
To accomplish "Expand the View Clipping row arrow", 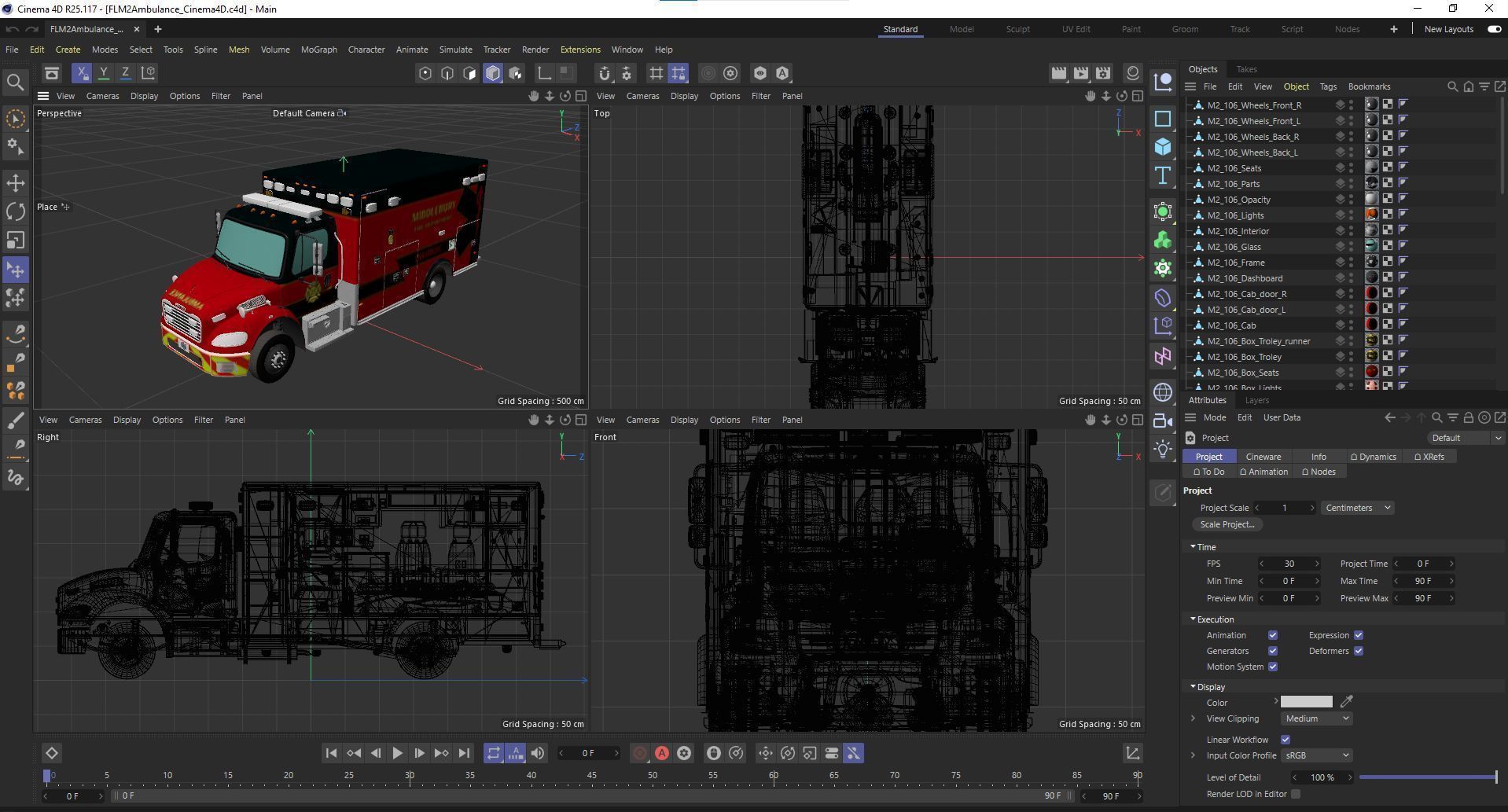I will (x=1193, y=718).
